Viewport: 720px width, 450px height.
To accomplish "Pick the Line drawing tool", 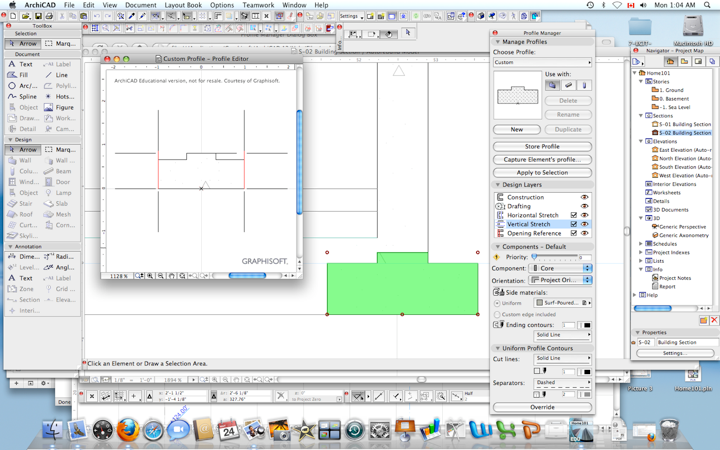I will coord(57,75).
